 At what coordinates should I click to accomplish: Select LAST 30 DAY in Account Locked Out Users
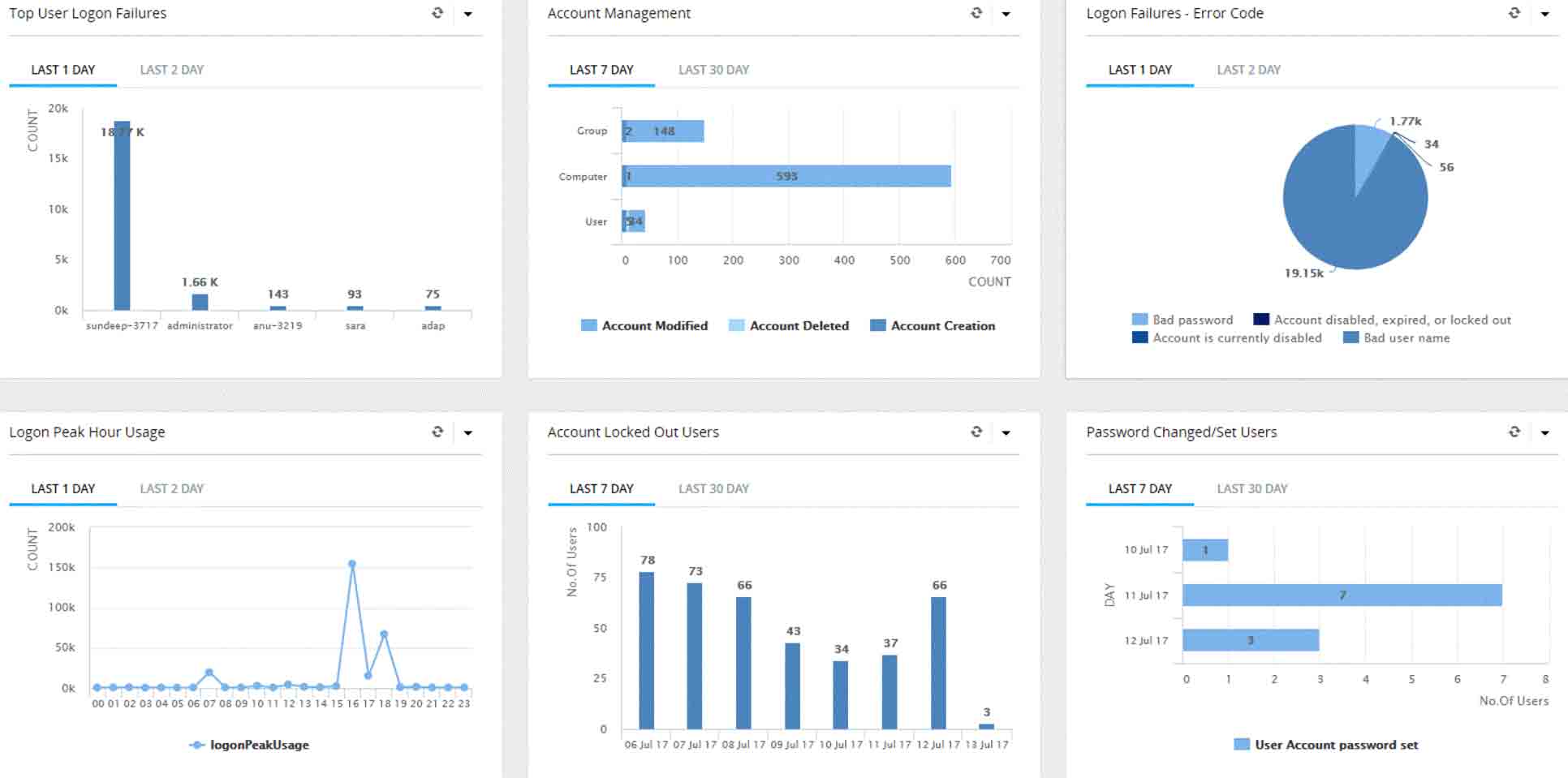pos(713,488)
